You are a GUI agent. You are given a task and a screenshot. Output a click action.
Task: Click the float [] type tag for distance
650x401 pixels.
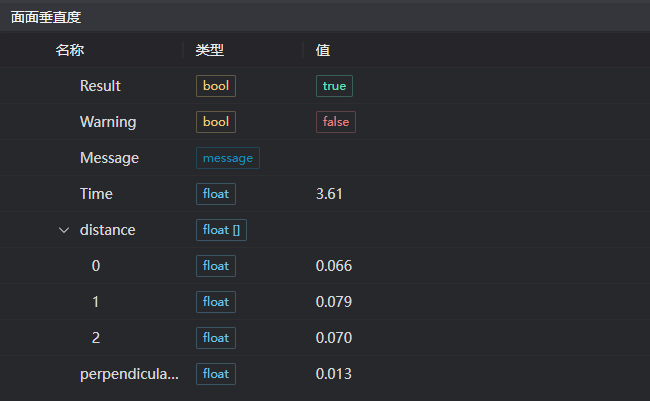(x=222, y=230)
